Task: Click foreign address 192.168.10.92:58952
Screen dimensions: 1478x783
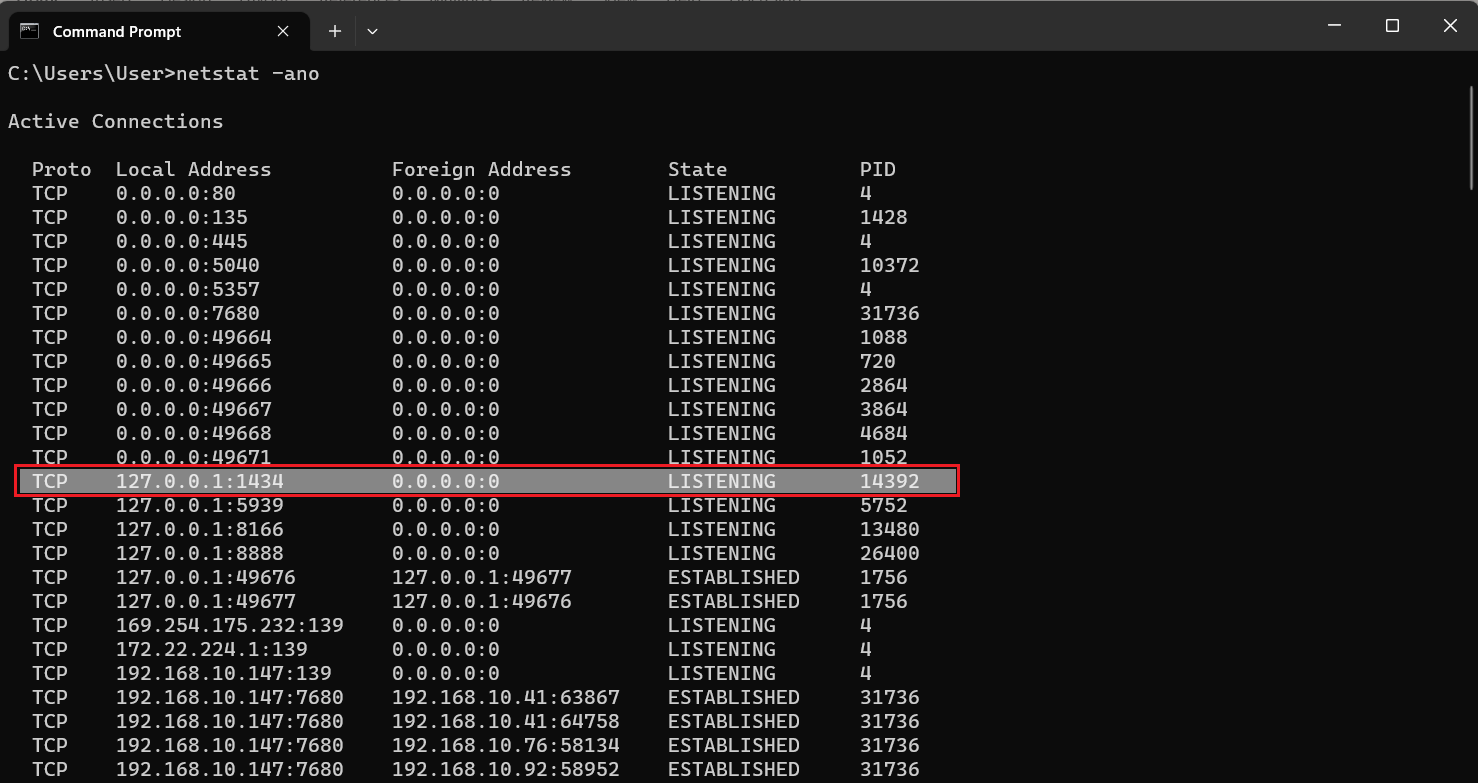Action: (506, 769)
